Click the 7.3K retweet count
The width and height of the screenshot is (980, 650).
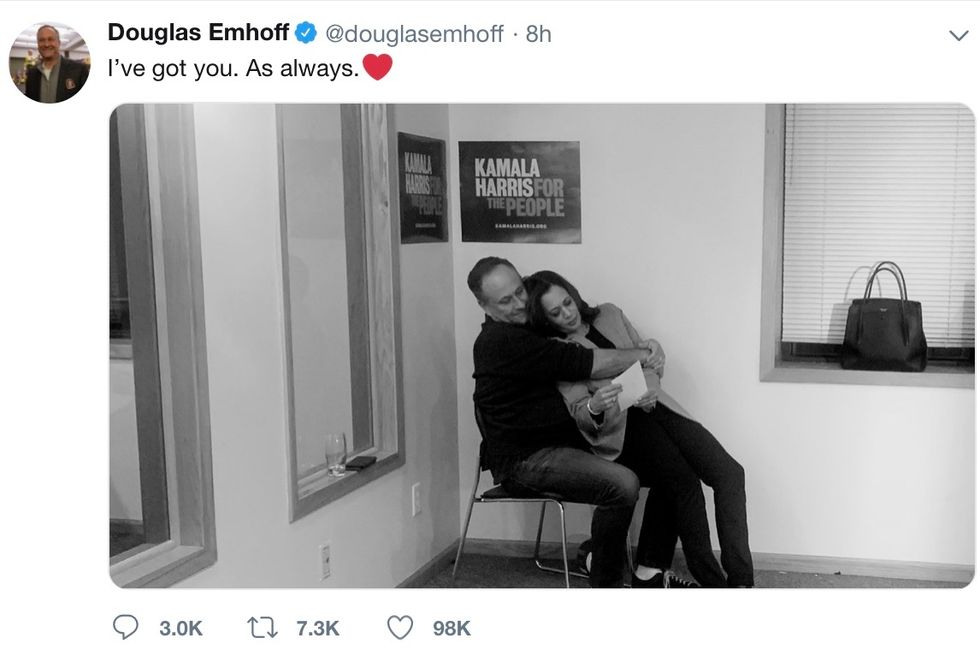coord(317,628)
